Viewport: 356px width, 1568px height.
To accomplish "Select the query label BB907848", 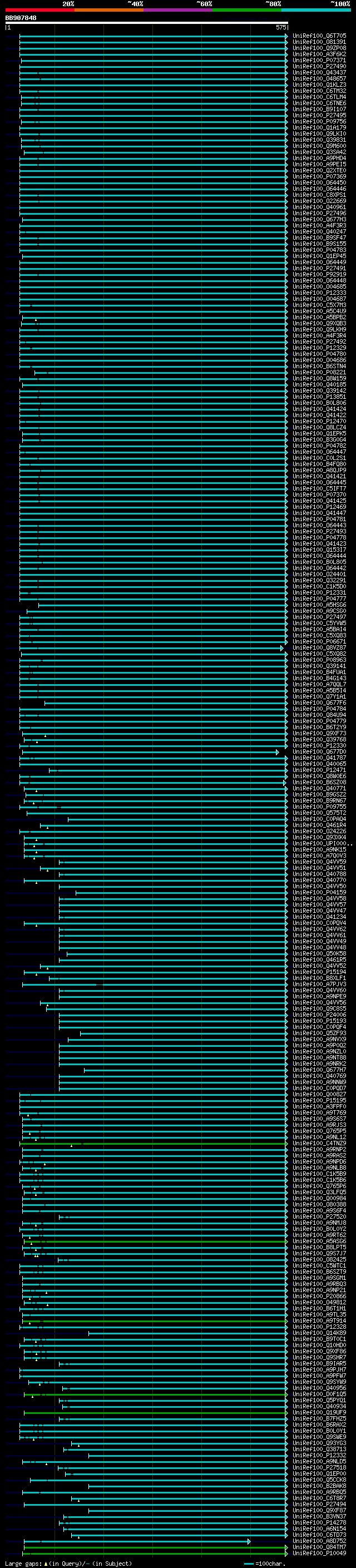I will 21,18.
